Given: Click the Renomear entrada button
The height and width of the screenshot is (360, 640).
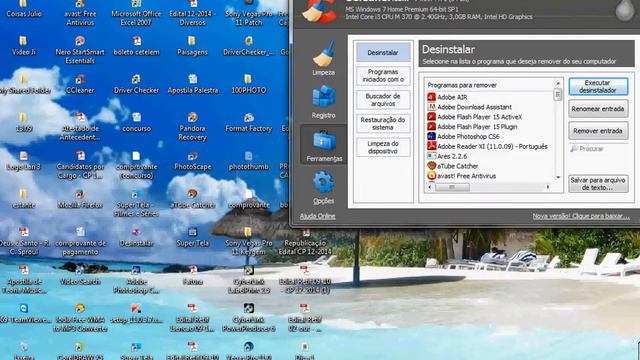Looking at the screenshot, I should pyautogui.click(x=598, y=109).
